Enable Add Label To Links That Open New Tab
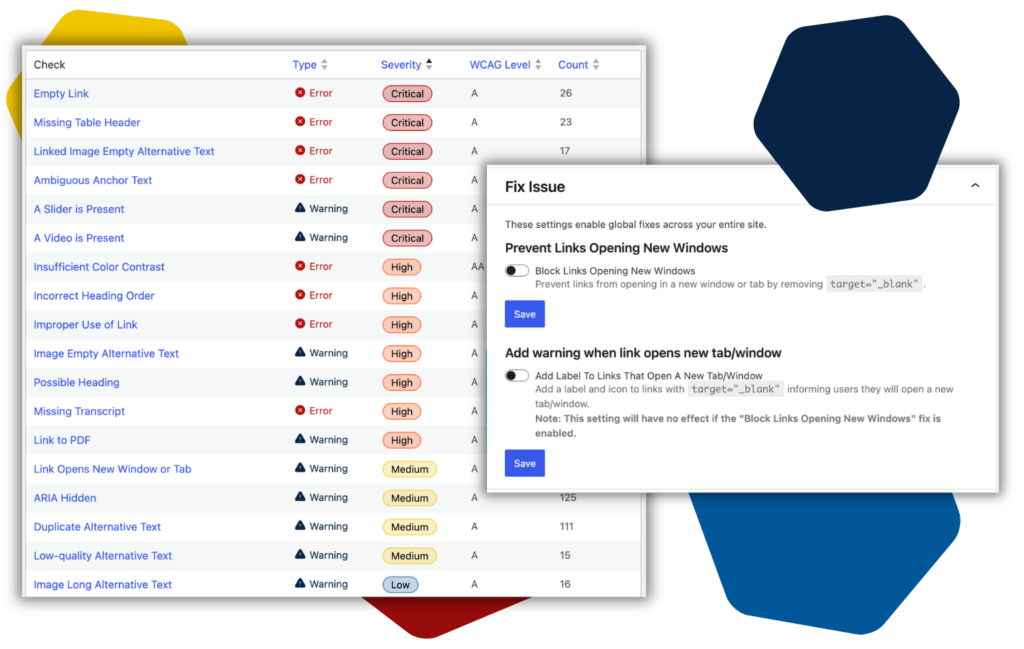 (x=516, y=375)
